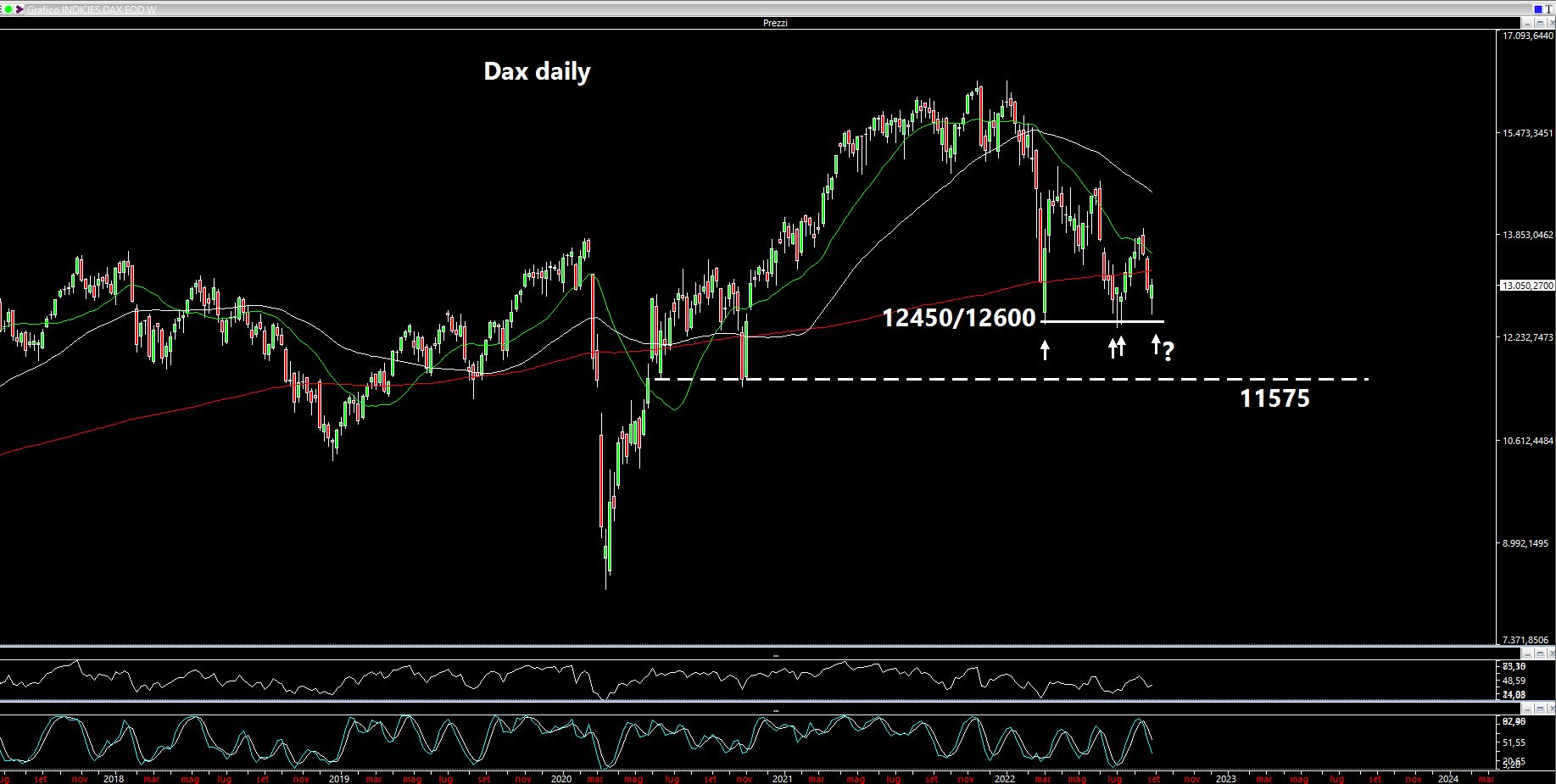This screenshot has width=1556, height=784.
Task: Minimize the middle indicator panel
Action: tap(1527, 654)
